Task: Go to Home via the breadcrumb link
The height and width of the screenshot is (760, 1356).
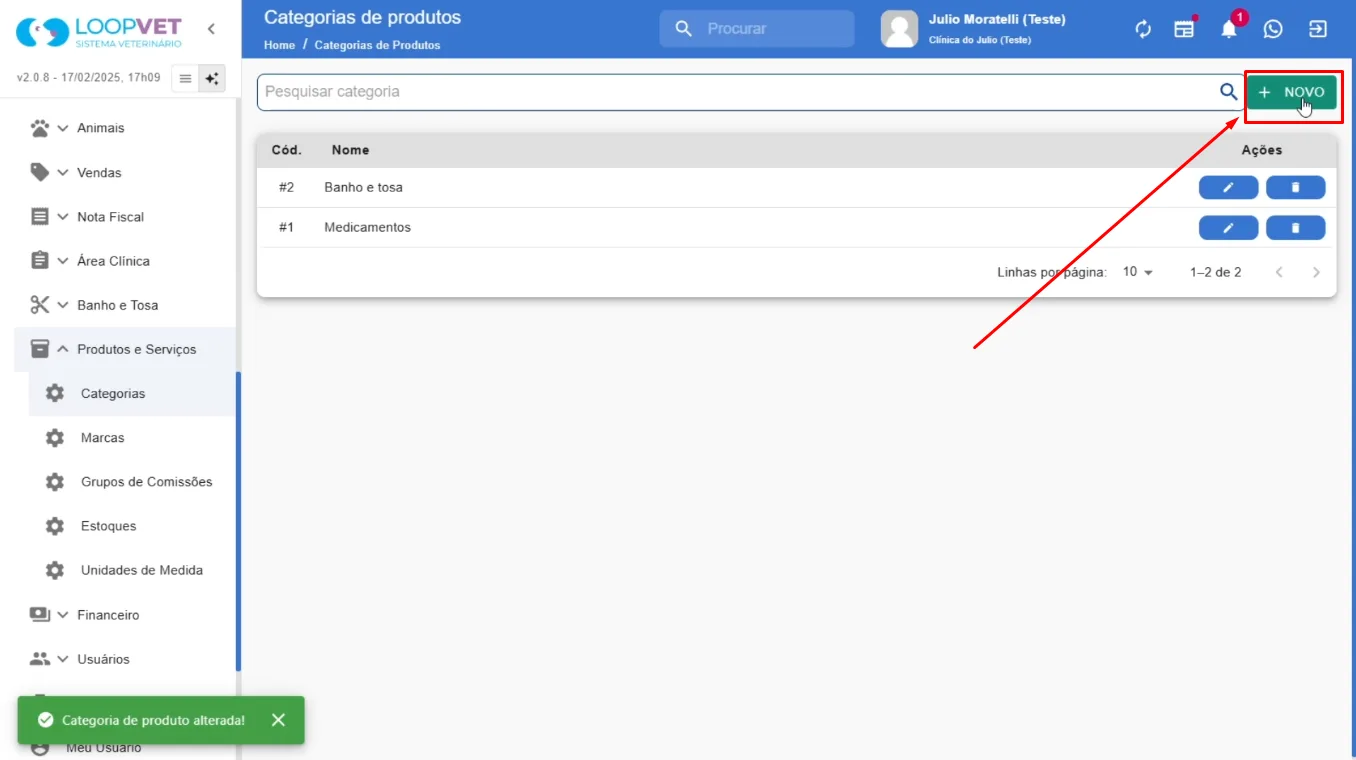Action: click(x=279, y=45)
